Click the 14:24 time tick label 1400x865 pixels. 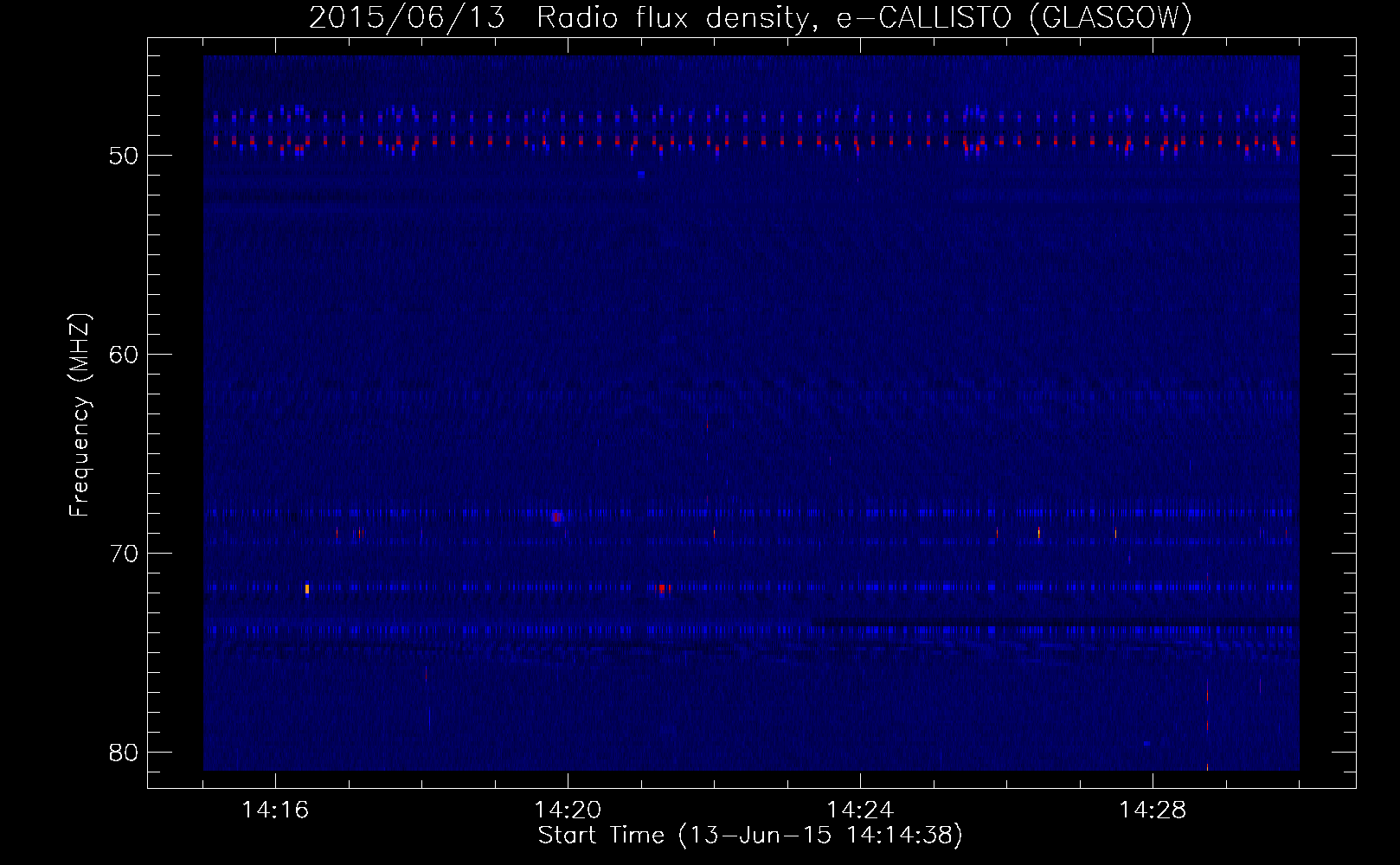coord(860,811)
